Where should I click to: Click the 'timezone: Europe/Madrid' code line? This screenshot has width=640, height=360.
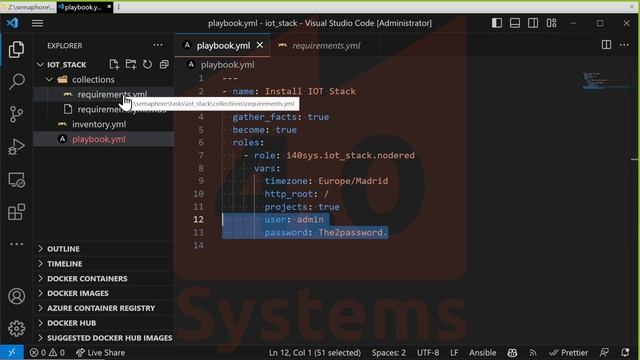(x=326, y=181)
